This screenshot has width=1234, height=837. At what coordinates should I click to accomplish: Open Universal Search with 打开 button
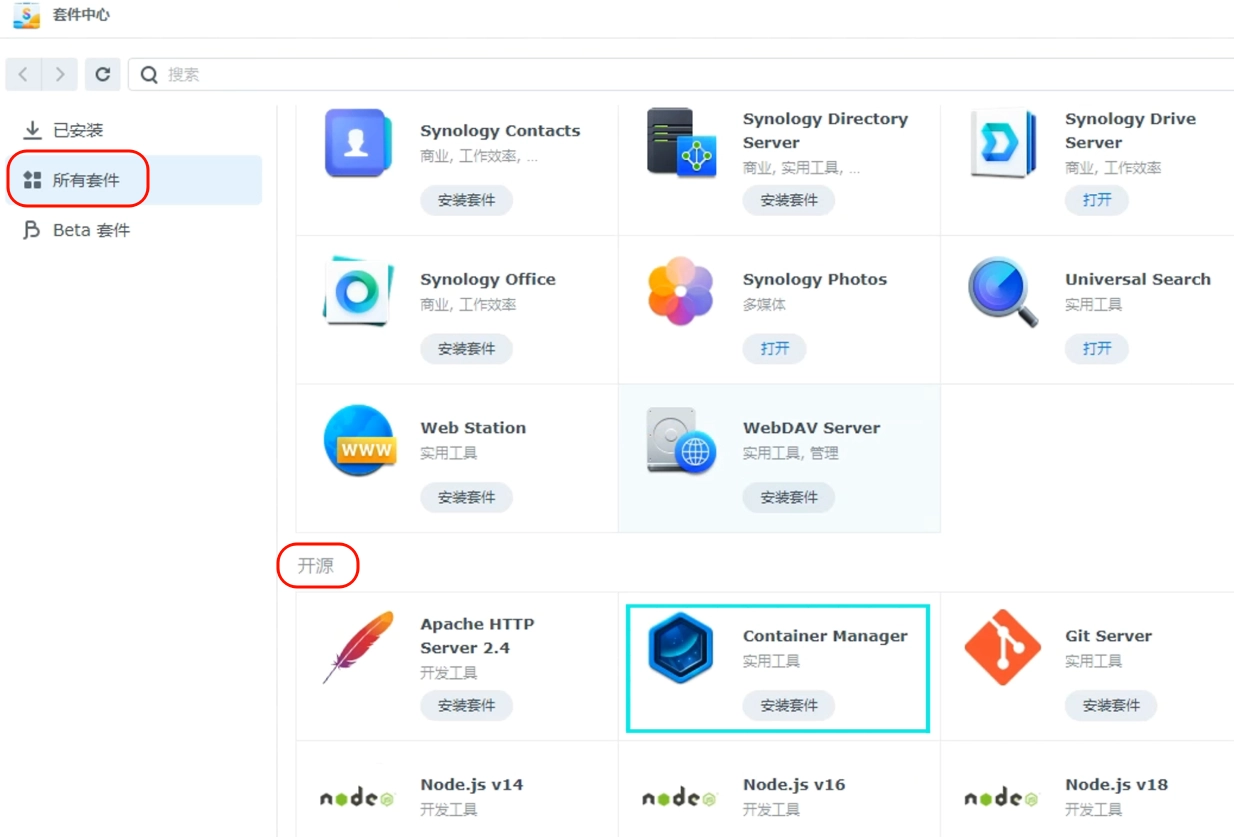click(x=1097, y=349)
